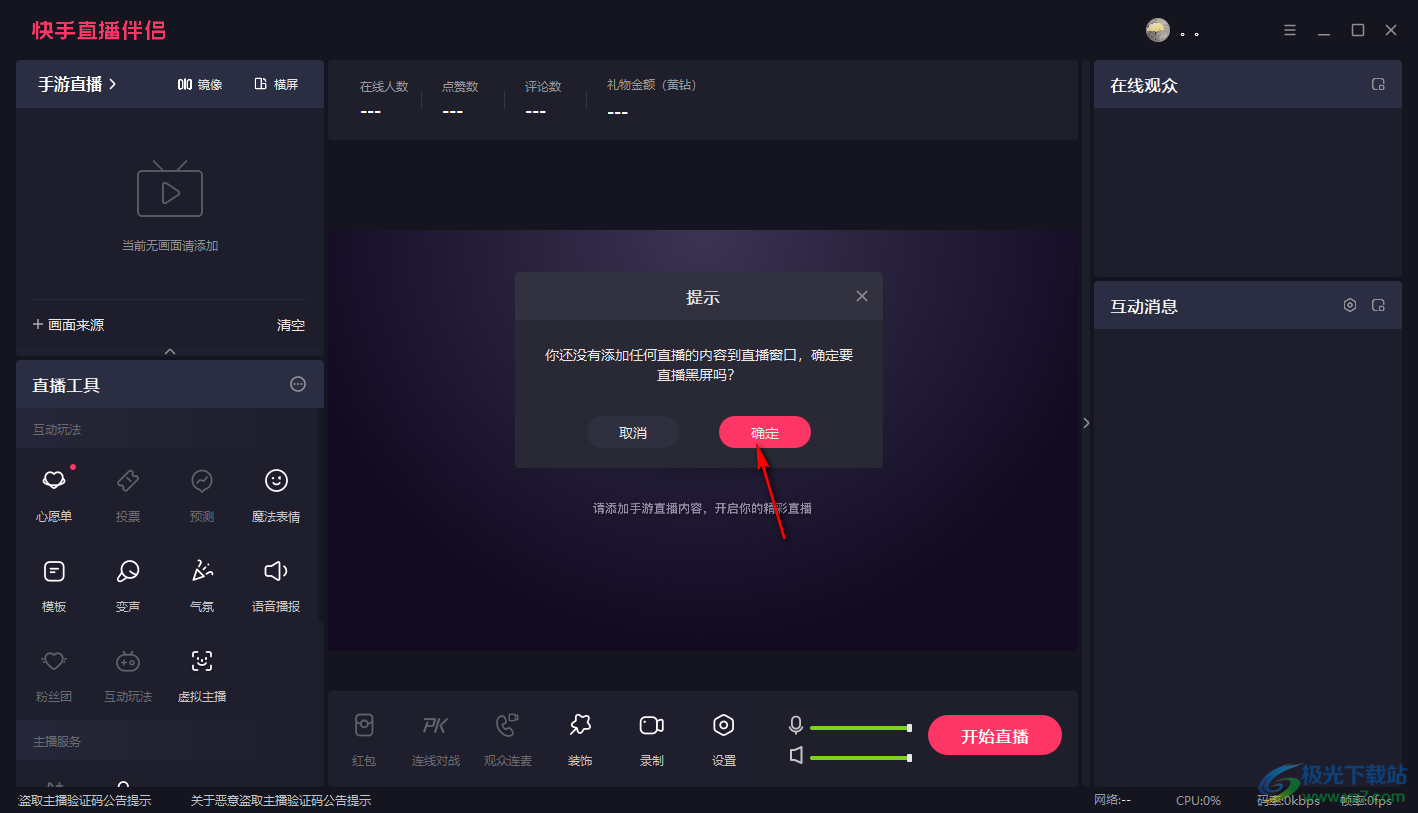Open 互动消息 settings hexagon icon
This screenshot has height=813, width=1418.
(x=1350, y=305)
